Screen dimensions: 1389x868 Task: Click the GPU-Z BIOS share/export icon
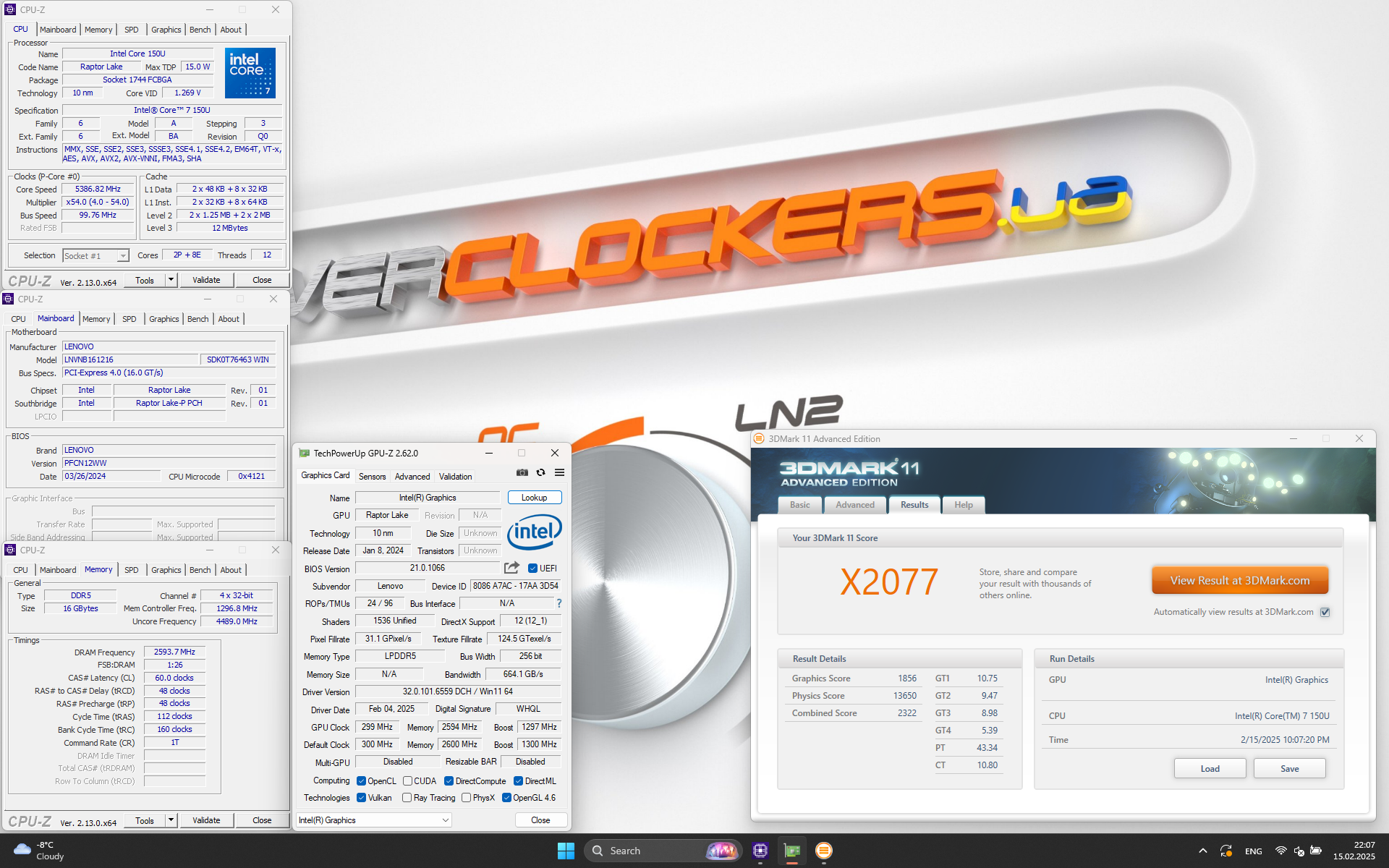tap(511, 568)
